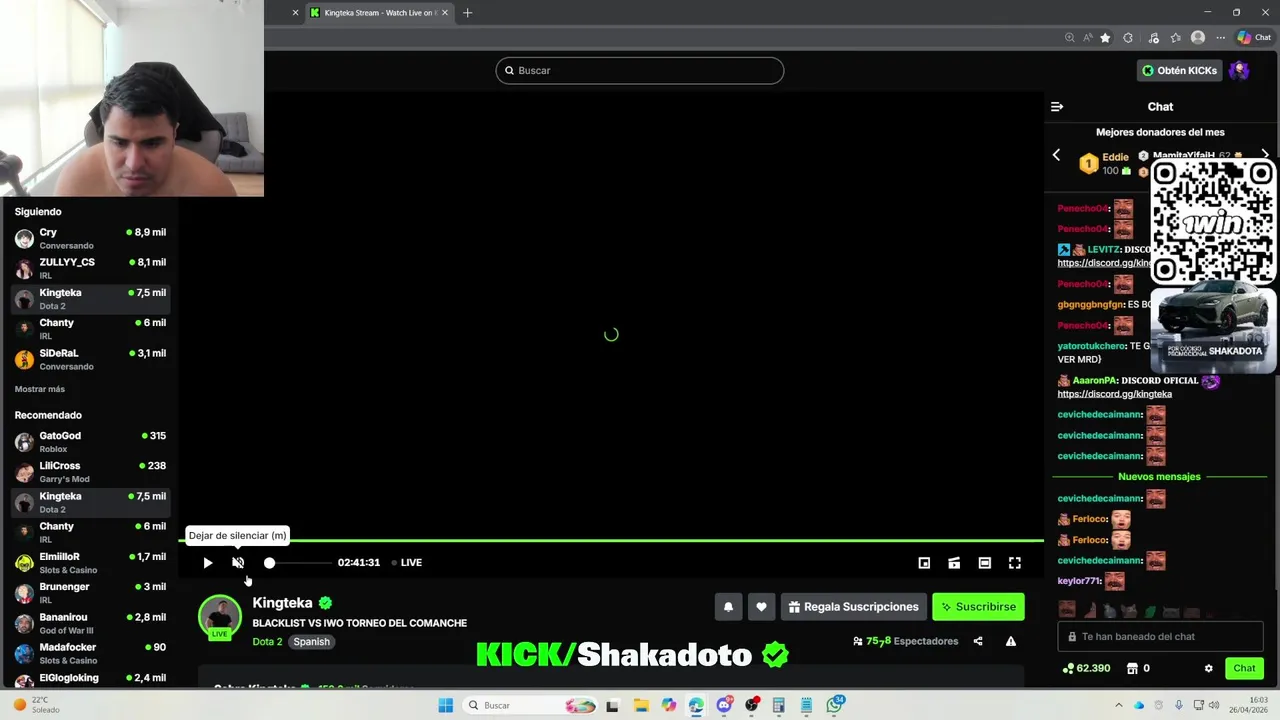Open chat settings gear
The width and height of the screenshot is (1280, 720).
pos(1208,668)
